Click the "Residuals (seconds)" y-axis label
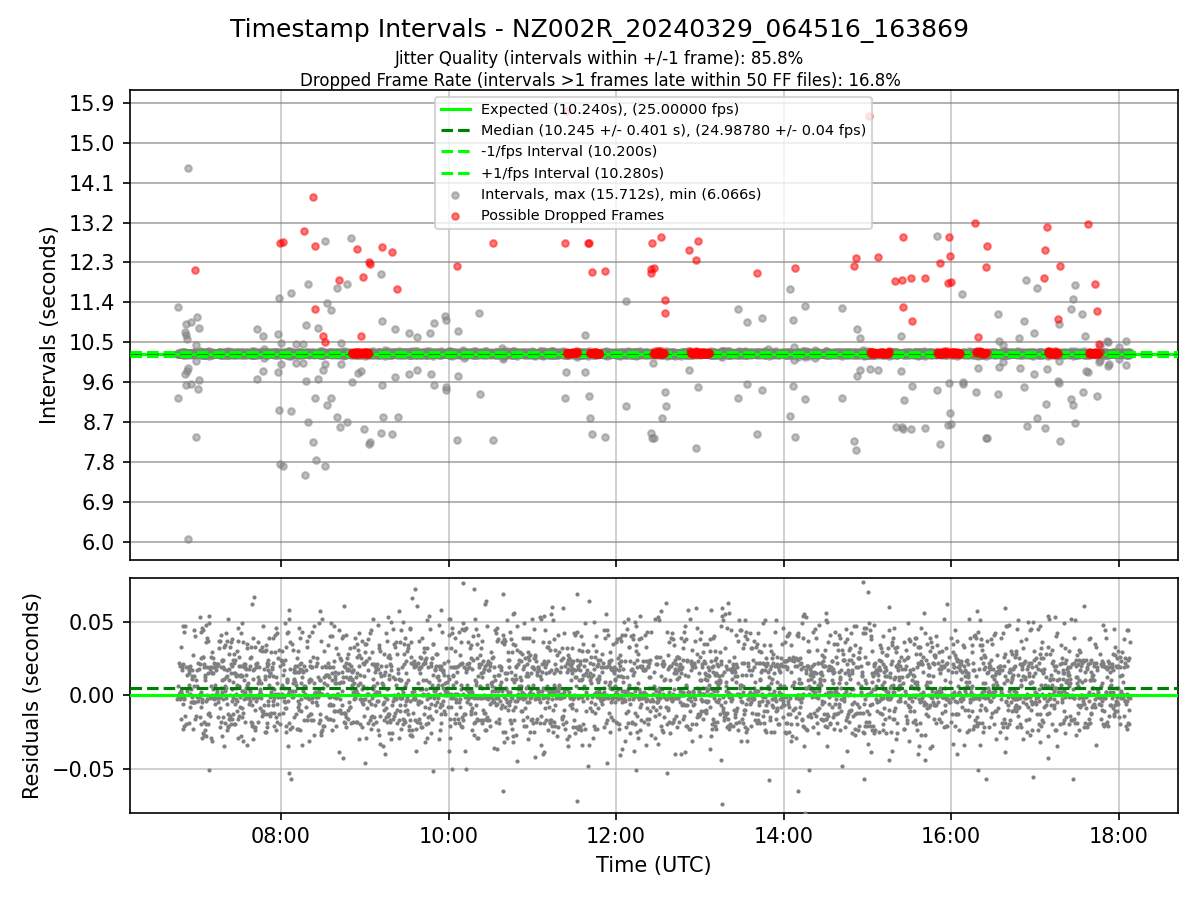 tap(32, 696)
